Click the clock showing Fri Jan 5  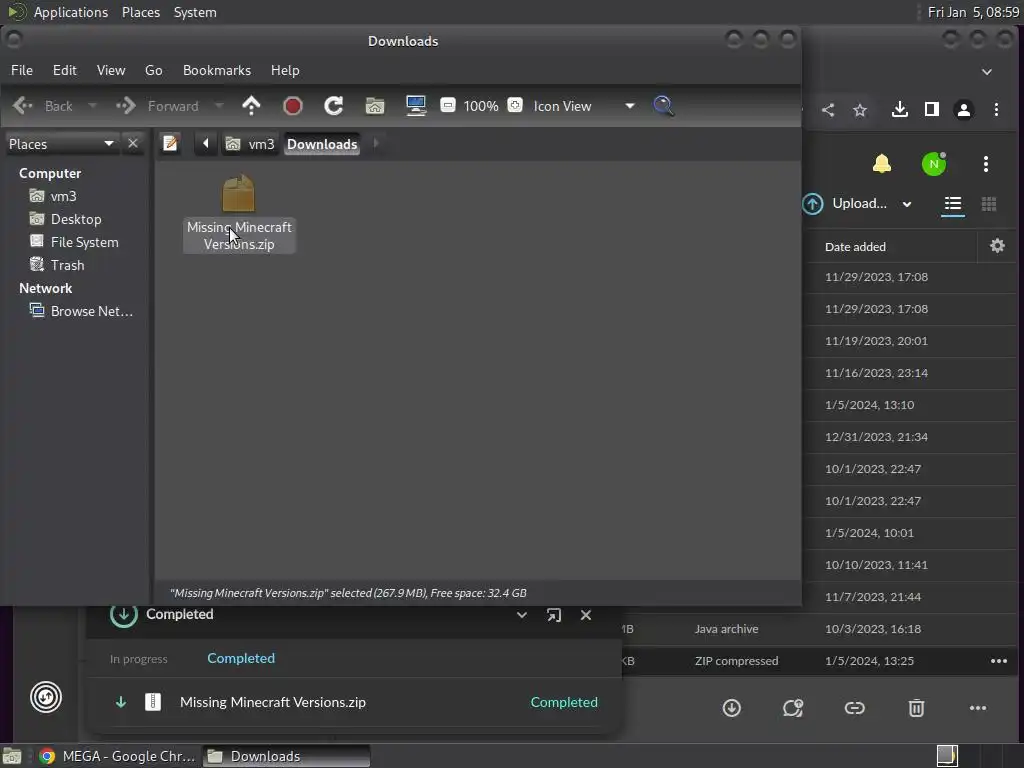point(973,12)
